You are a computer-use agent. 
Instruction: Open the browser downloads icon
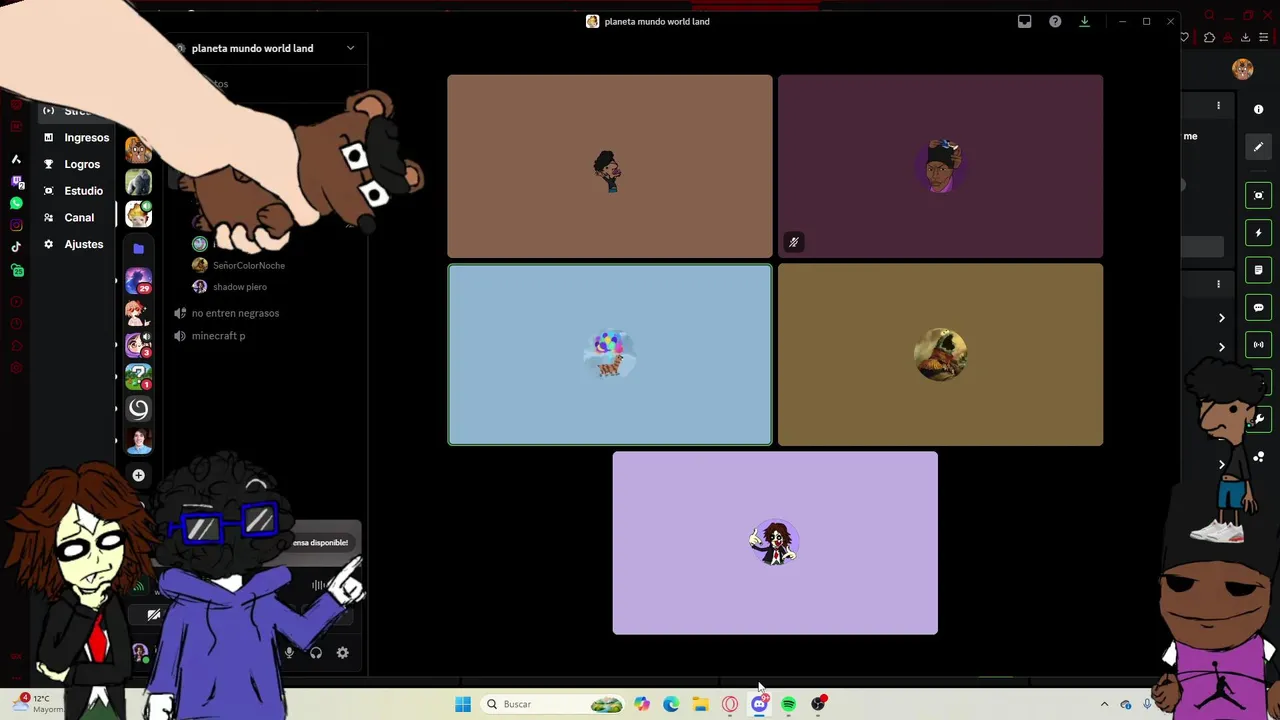pos(1245,38)
